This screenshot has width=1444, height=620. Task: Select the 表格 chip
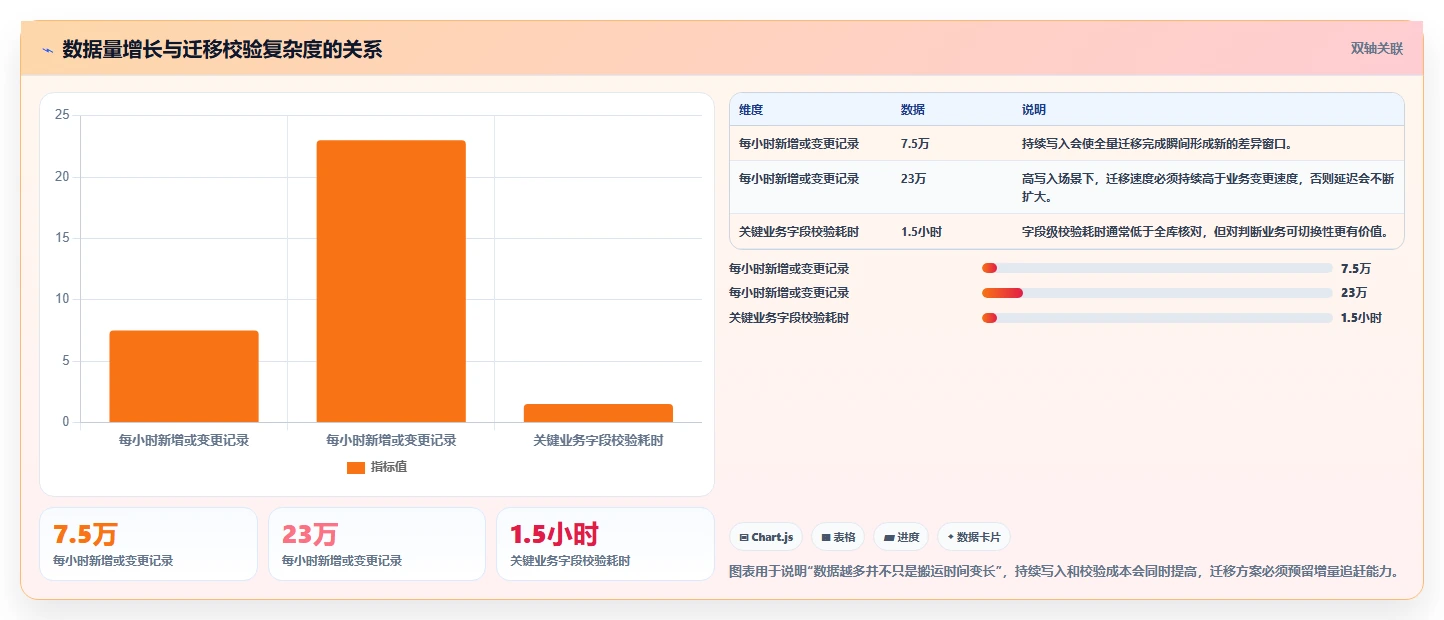tap(838, 537)
